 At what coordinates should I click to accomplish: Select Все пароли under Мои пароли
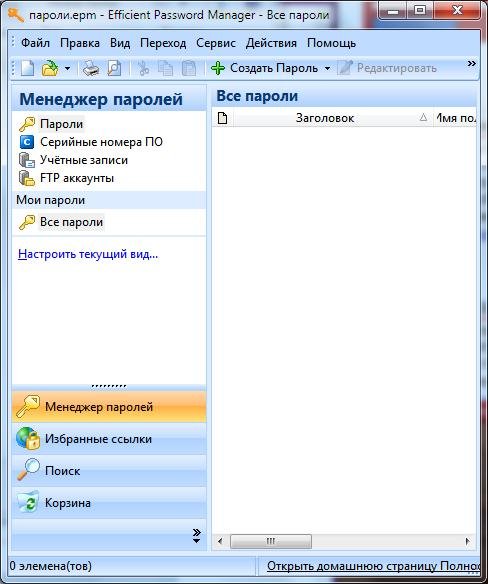click(x=61, y=222)
